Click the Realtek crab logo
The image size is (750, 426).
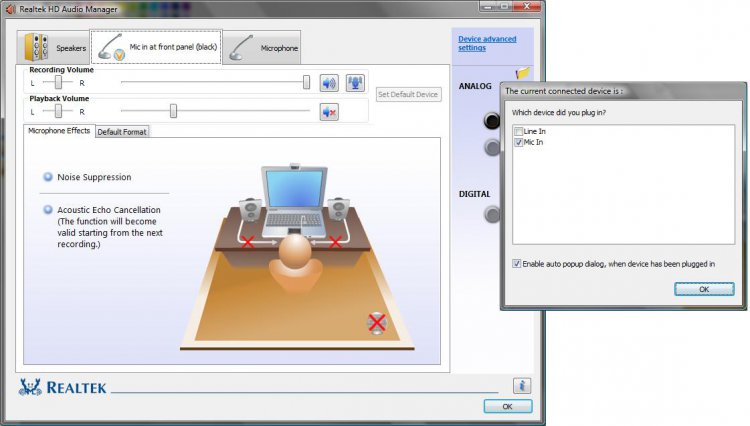[30, 387]
